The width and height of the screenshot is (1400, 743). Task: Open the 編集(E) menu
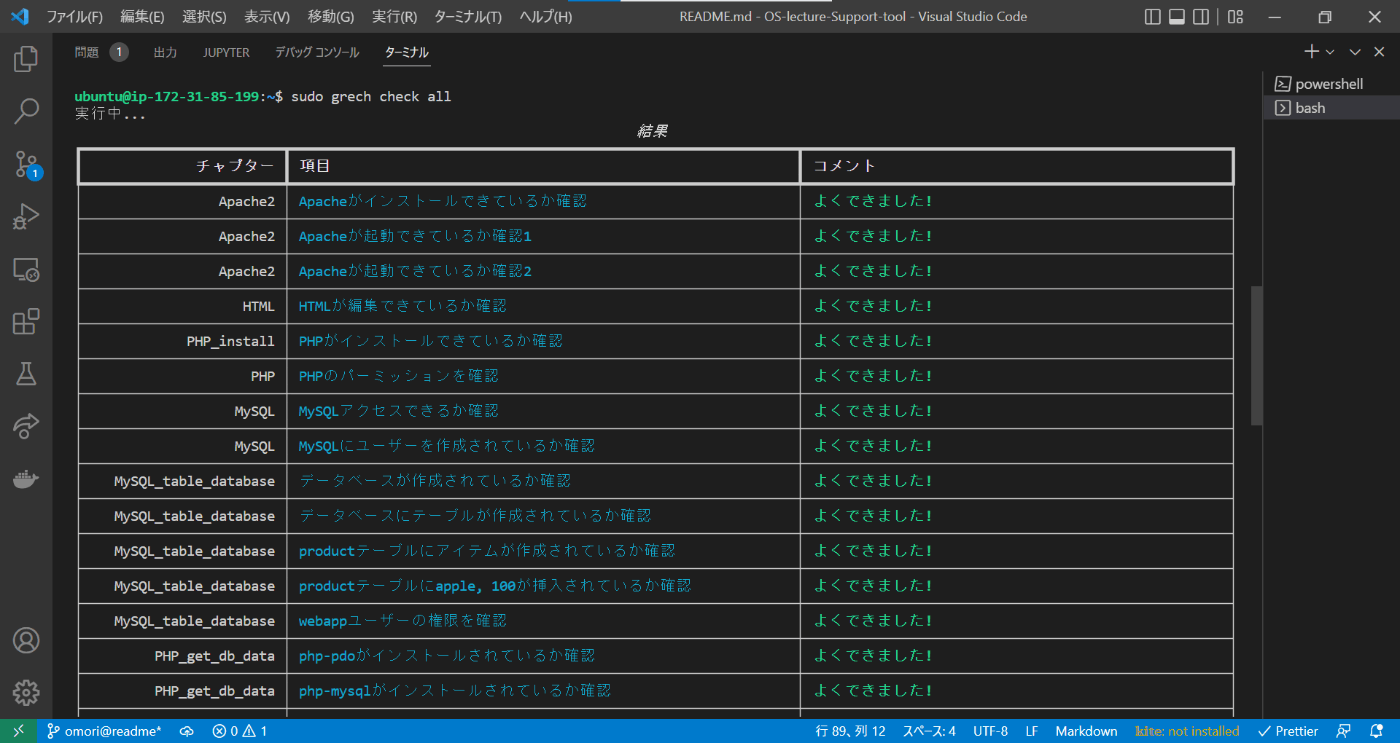142,16
